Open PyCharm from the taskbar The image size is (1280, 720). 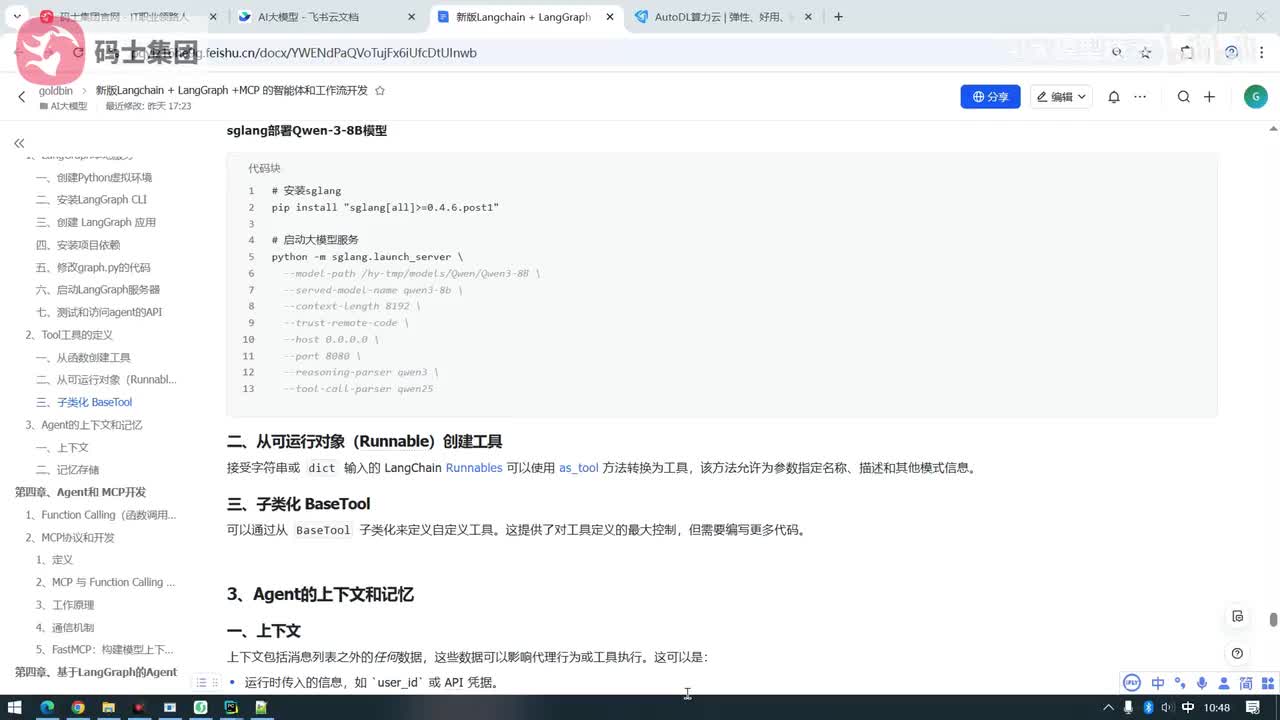coord(231,708)
